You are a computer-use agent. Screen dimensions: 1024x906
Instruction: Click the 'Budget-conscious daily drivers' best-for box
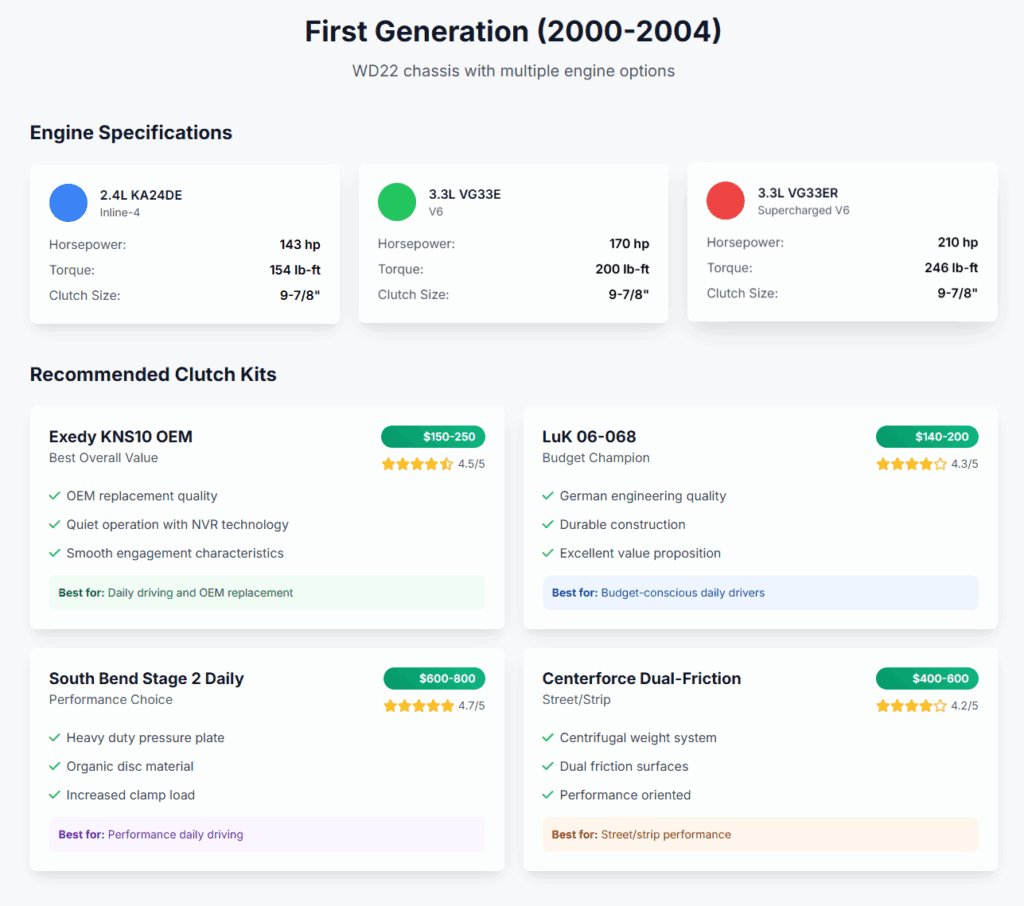760,592
